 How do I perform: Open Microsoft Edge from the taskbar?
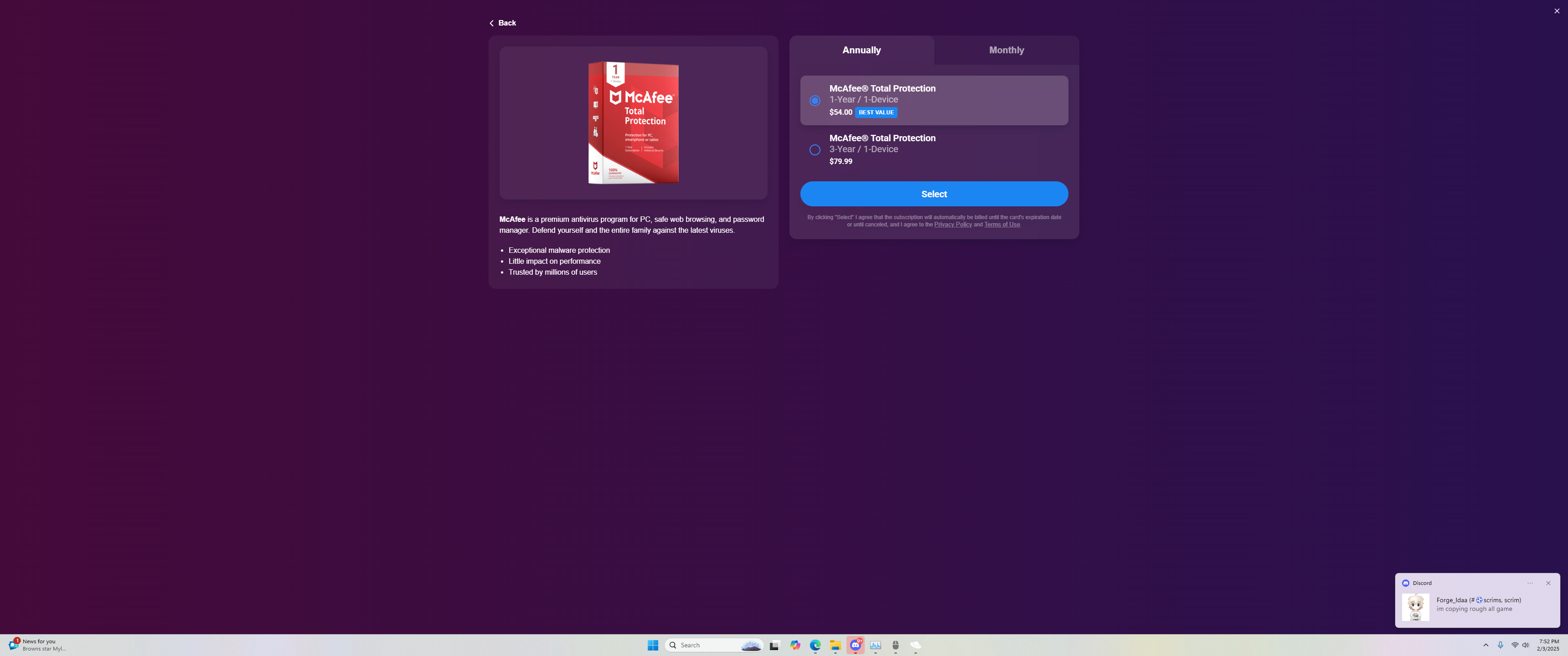point(815,645)
